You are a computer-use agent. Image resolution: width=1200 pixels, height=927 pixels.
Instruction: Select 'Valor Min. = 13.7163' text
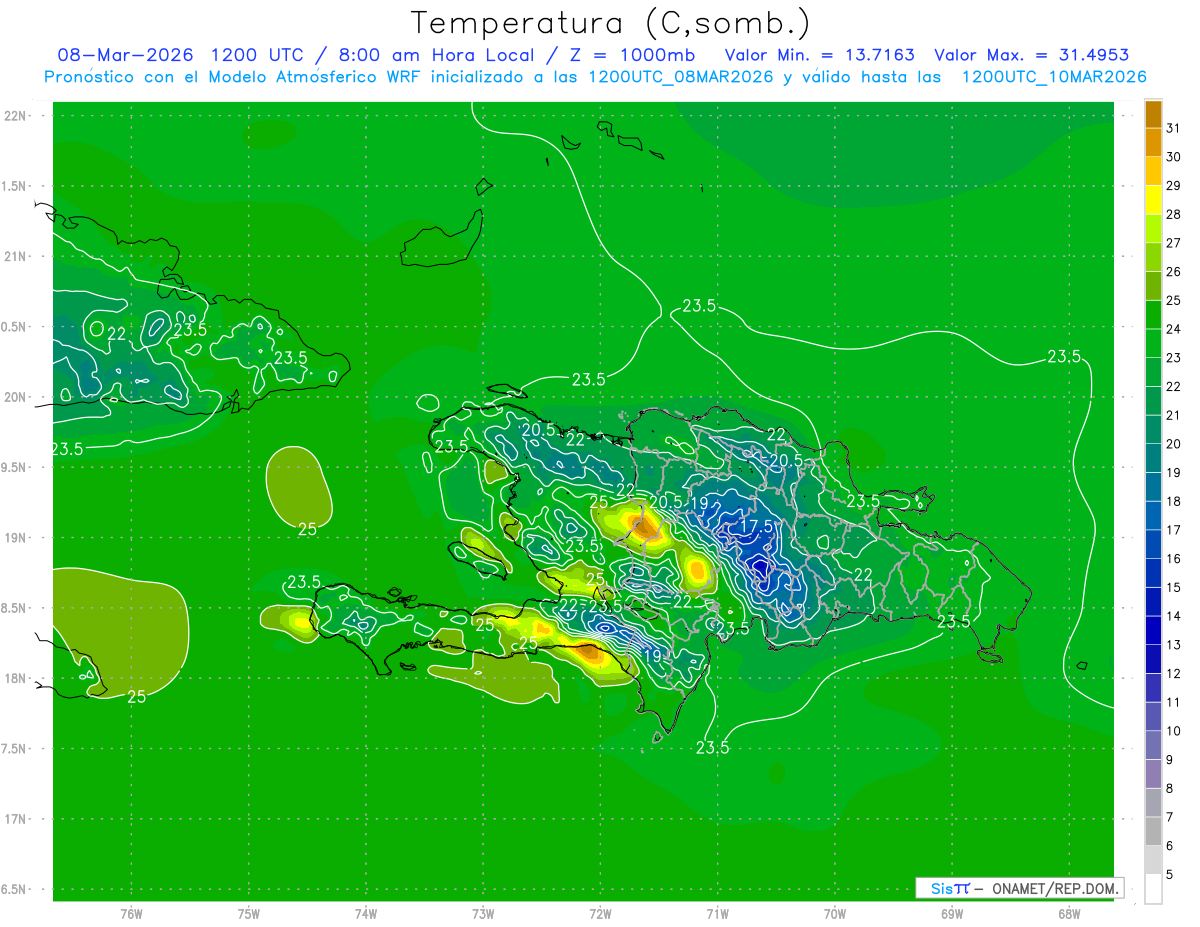(x=819, y=55)
